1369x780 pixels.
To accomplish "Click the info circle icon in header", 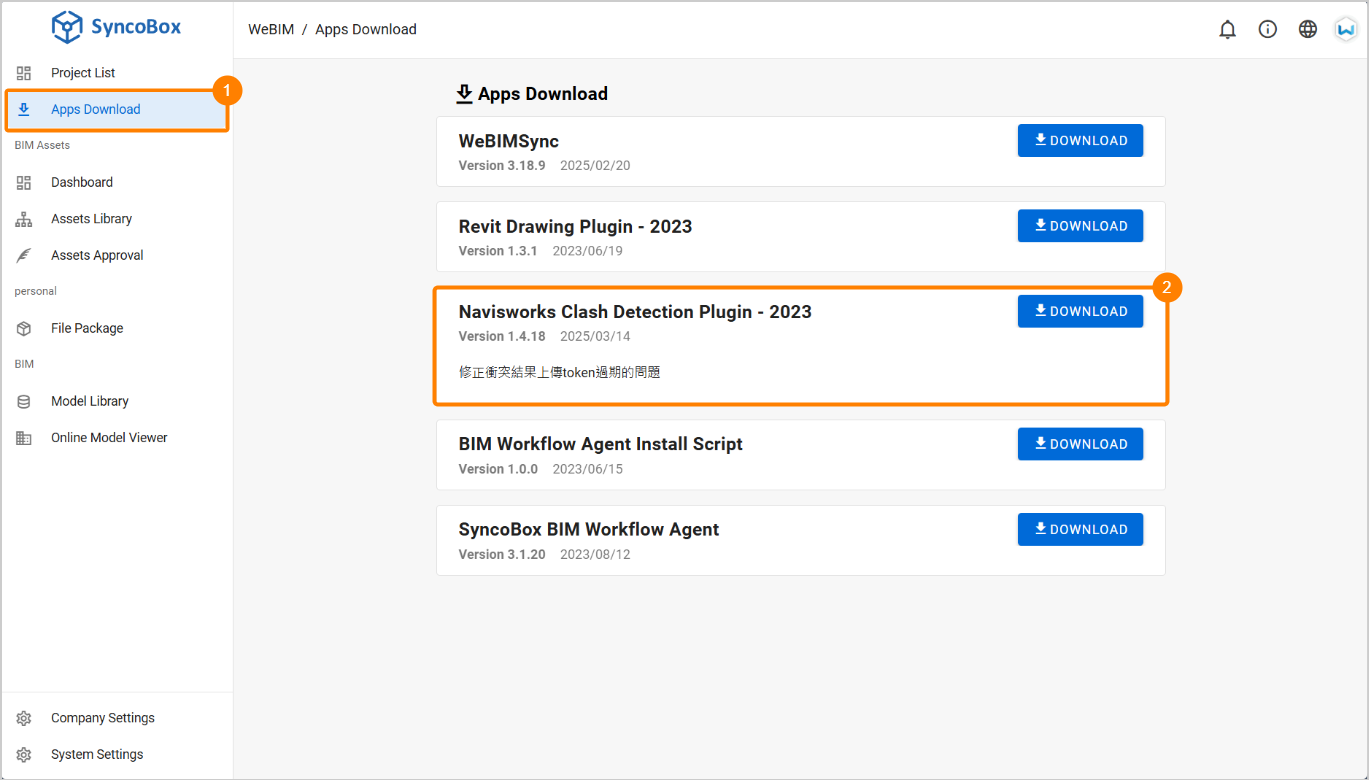I will pyautogui.click(x=1267, y=29).
